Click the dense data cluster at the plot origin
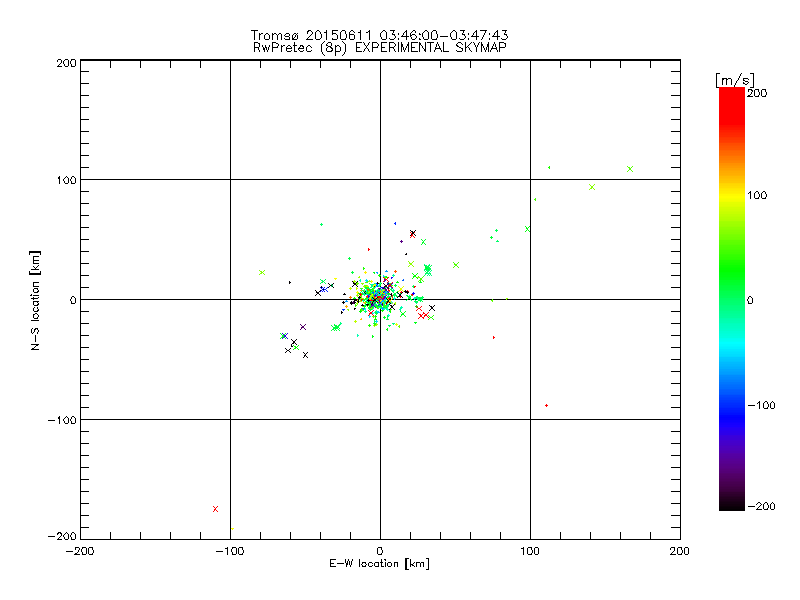Viewport: 800px width, 600px height. pos(380,297)
